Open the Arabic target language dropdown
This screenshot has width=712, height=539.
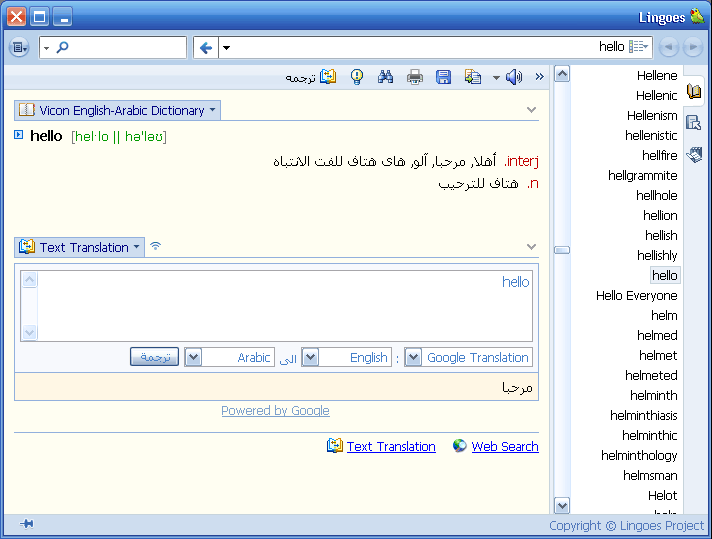pos(193,357)
